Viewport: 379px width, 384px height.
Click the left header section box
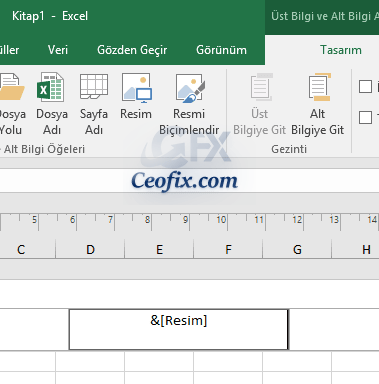34,329
